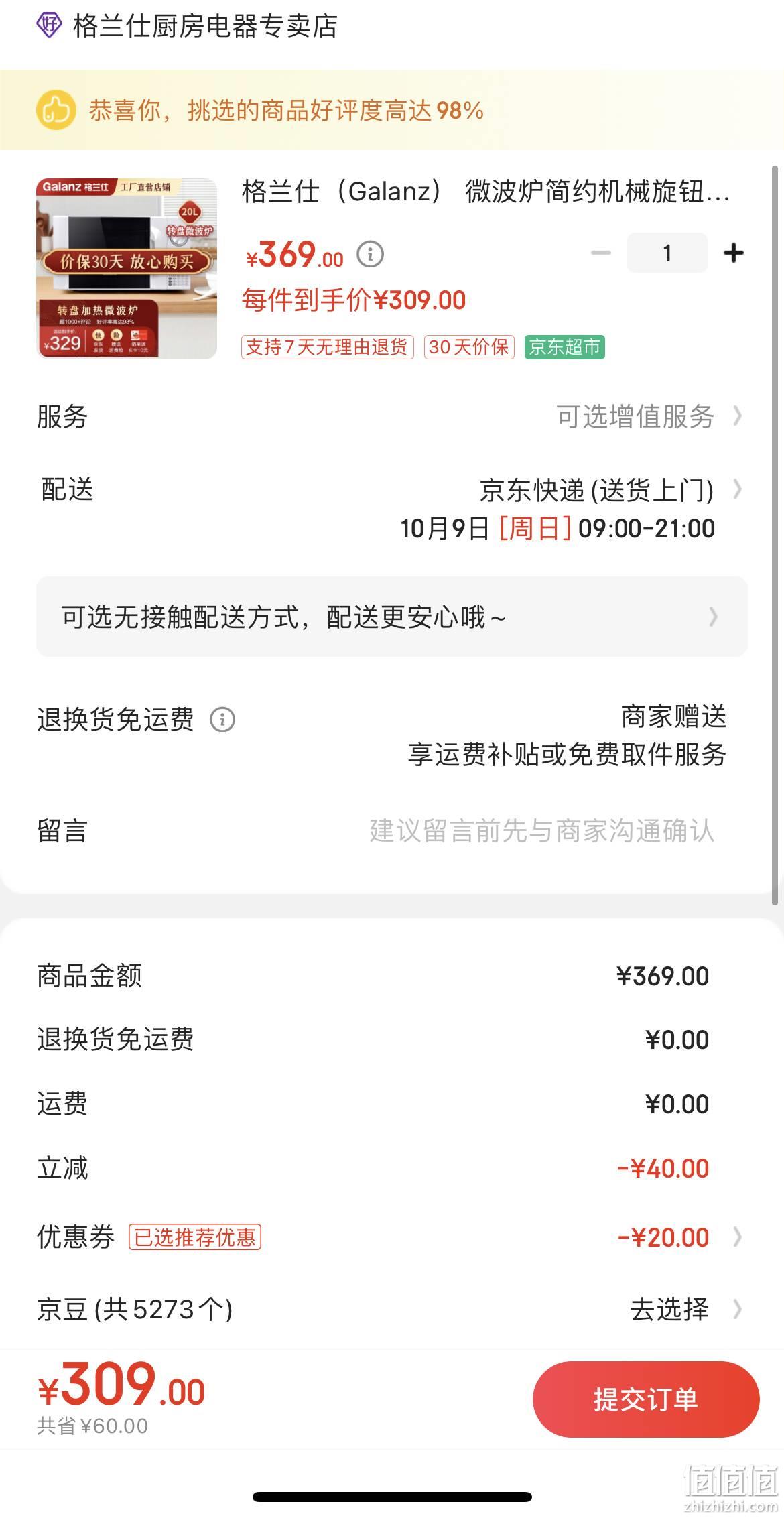Screen dimensions: 784x1518
Task: Tap the thumbs-up good rating icon
Action: [56, 110]
